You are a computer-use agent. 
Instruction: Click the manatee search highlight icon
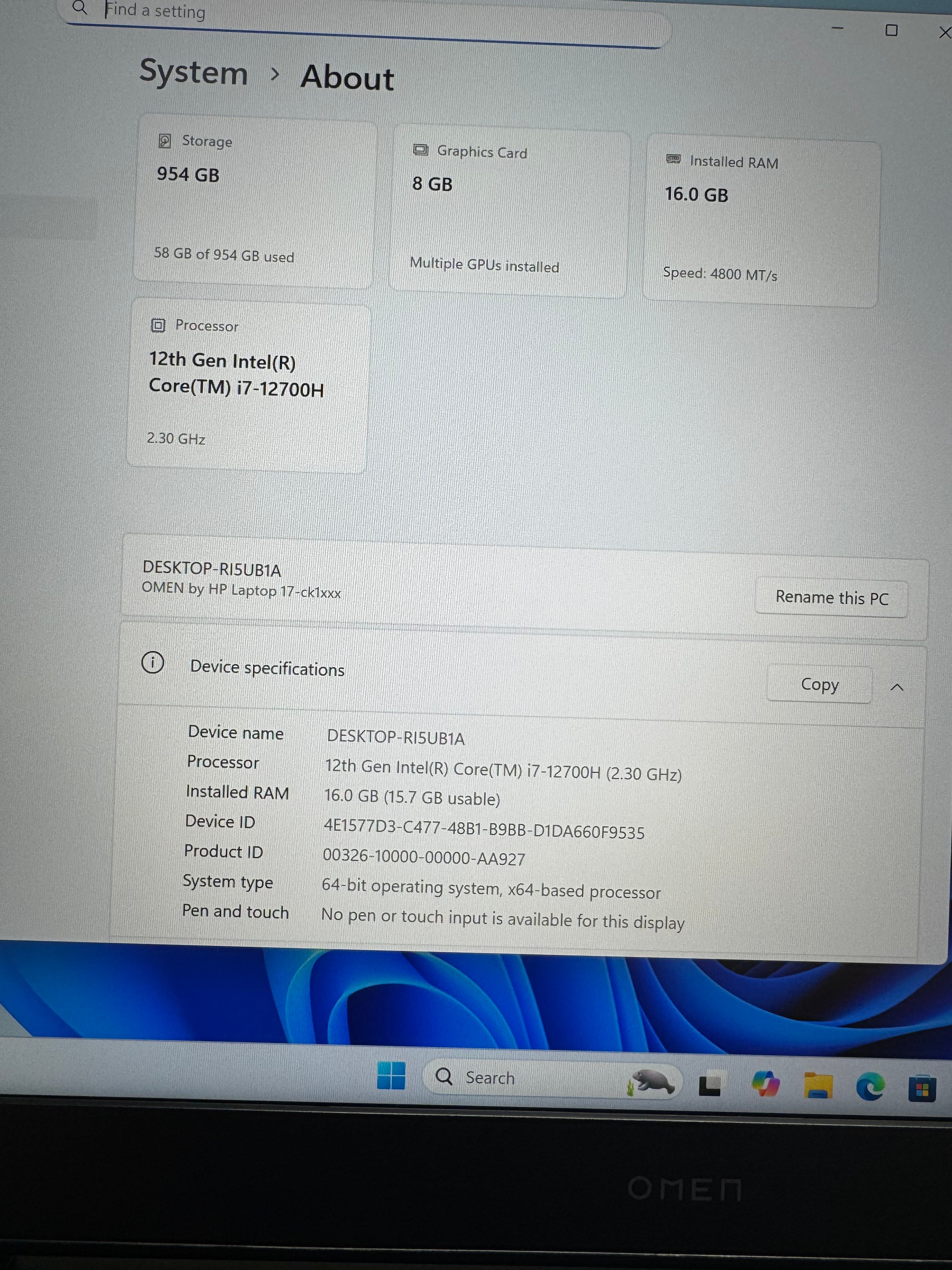coord(651,1082)
